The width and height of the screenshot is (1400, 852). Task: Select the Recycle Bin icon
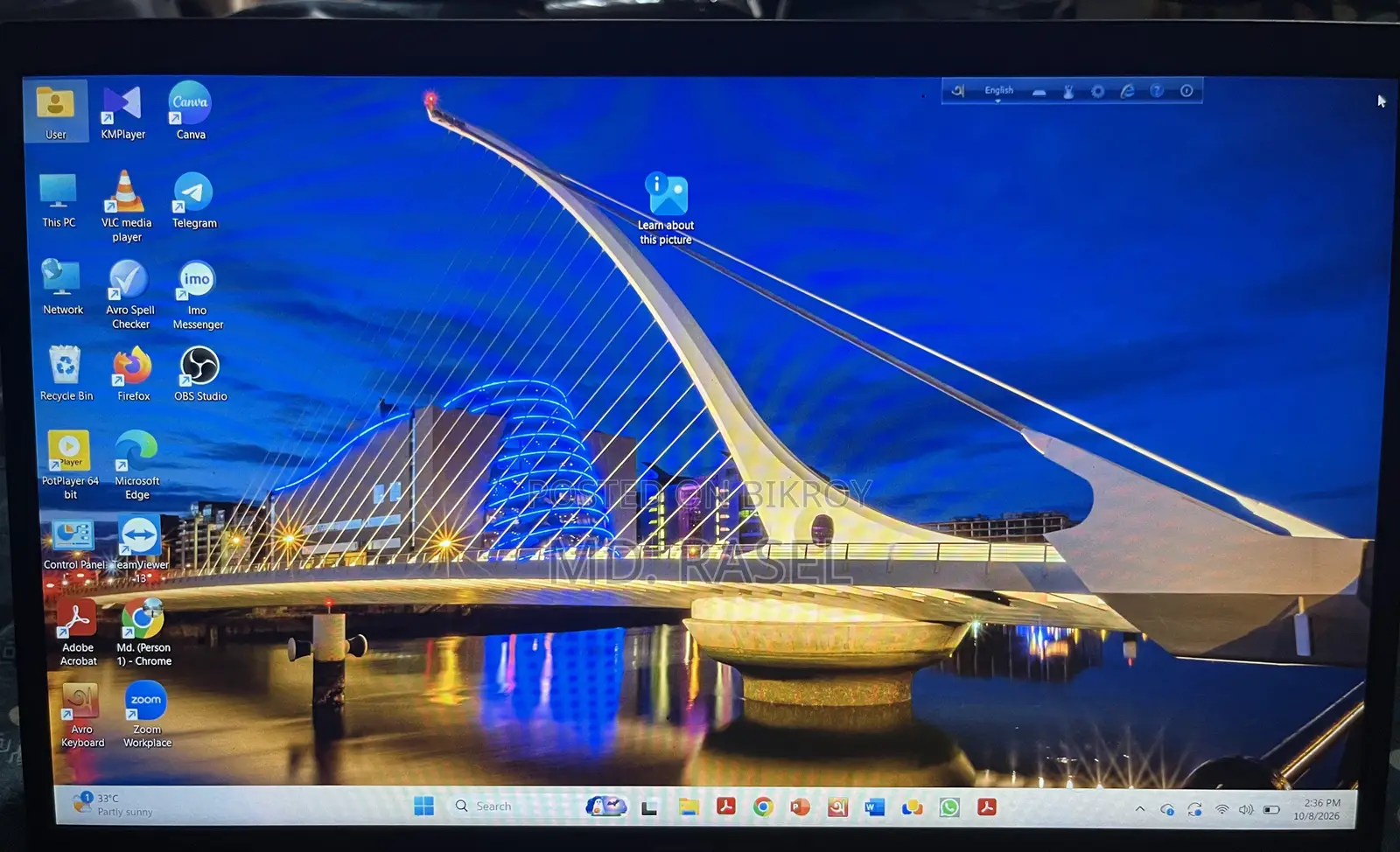(66, 374)
